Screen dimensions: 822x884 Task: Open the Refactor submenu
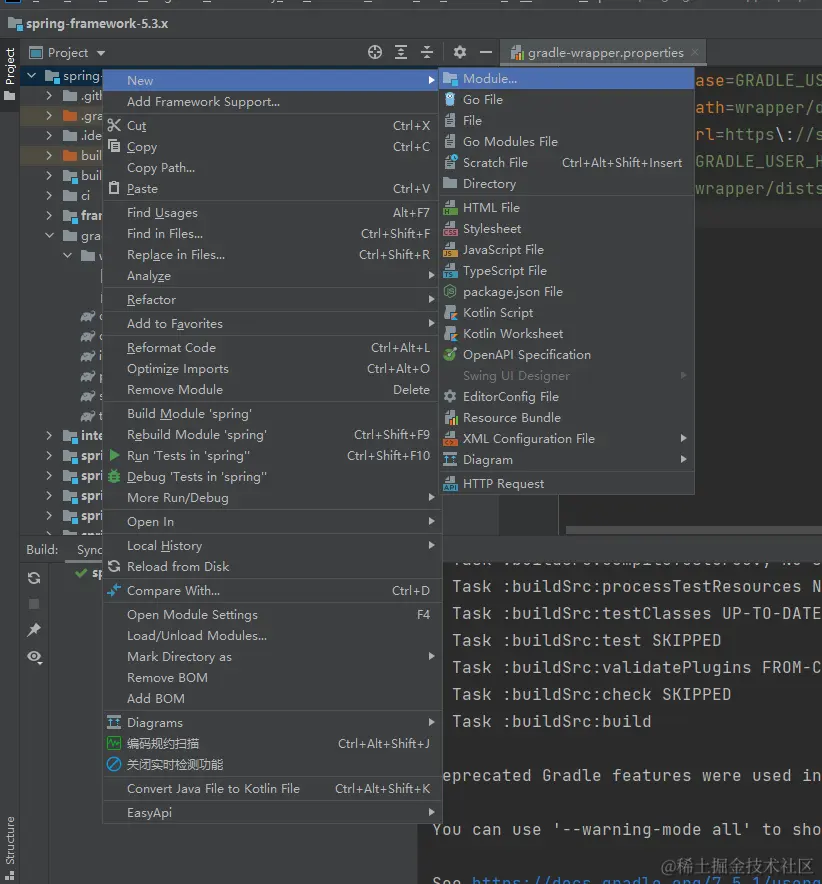(x=272, y=299)
